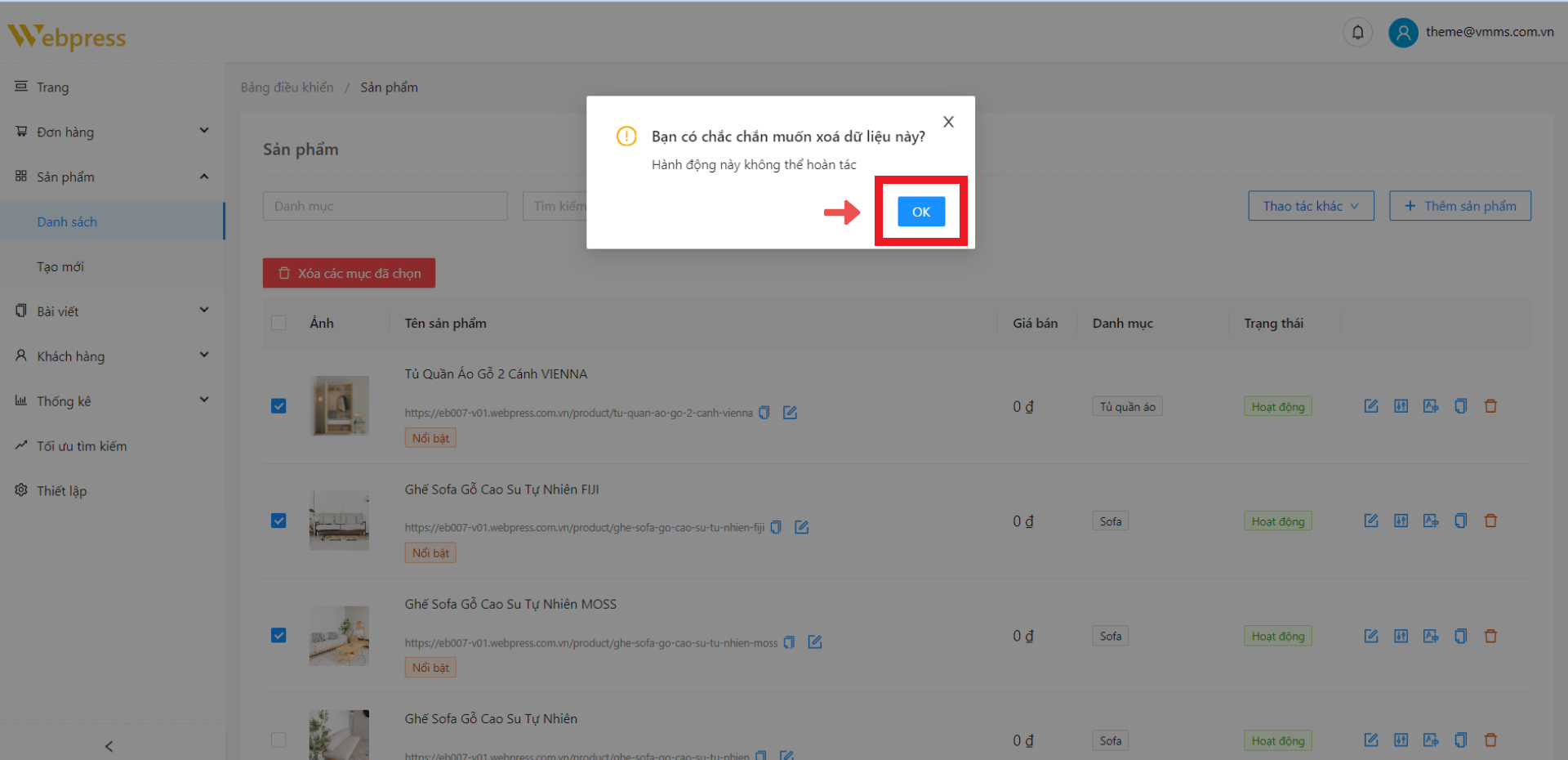Expand the Đơn hàng sidebar menu

(x=112, y=132)
